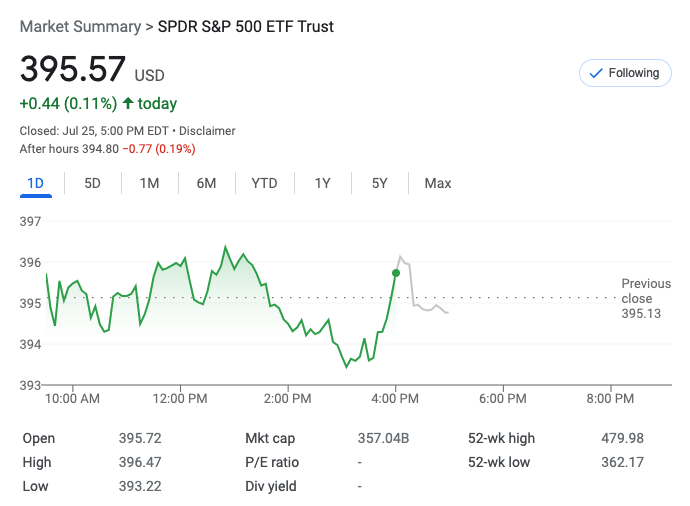Click the Disclaimer link

(x=207, y=131)
